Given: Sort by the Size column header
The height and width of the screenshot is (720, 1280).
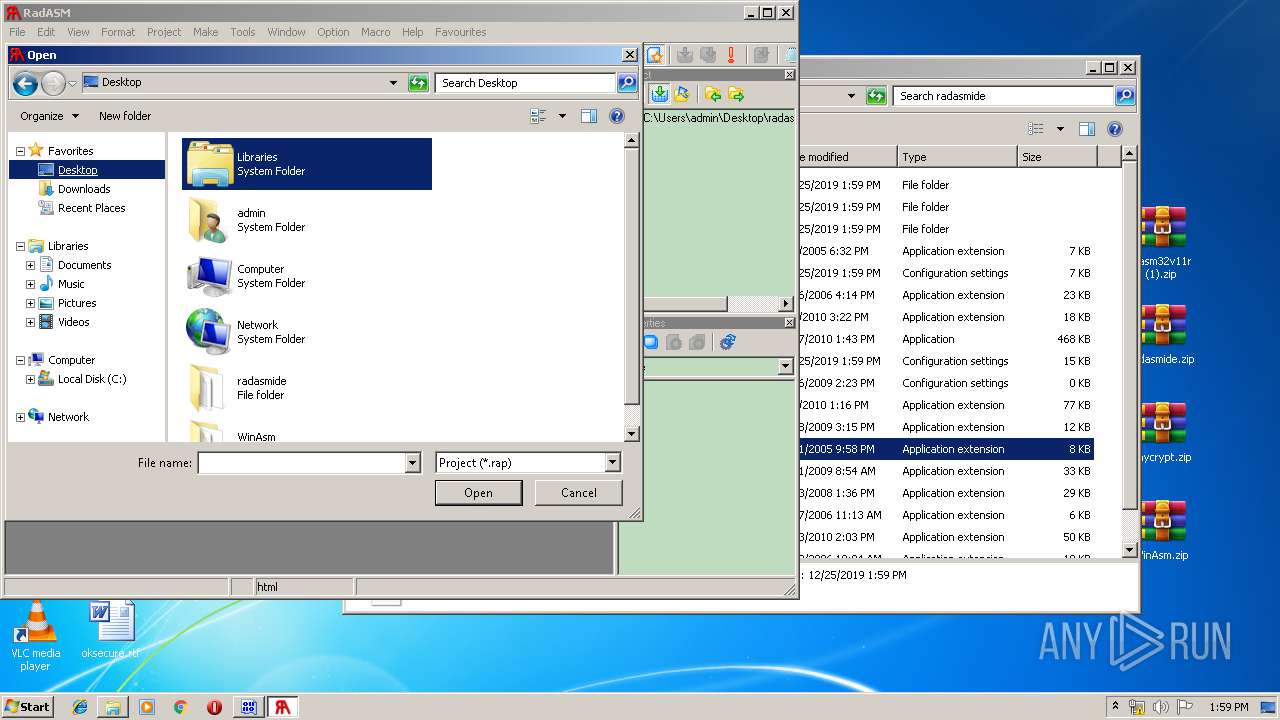Looking at the screenshot, I should point(1057,157).
